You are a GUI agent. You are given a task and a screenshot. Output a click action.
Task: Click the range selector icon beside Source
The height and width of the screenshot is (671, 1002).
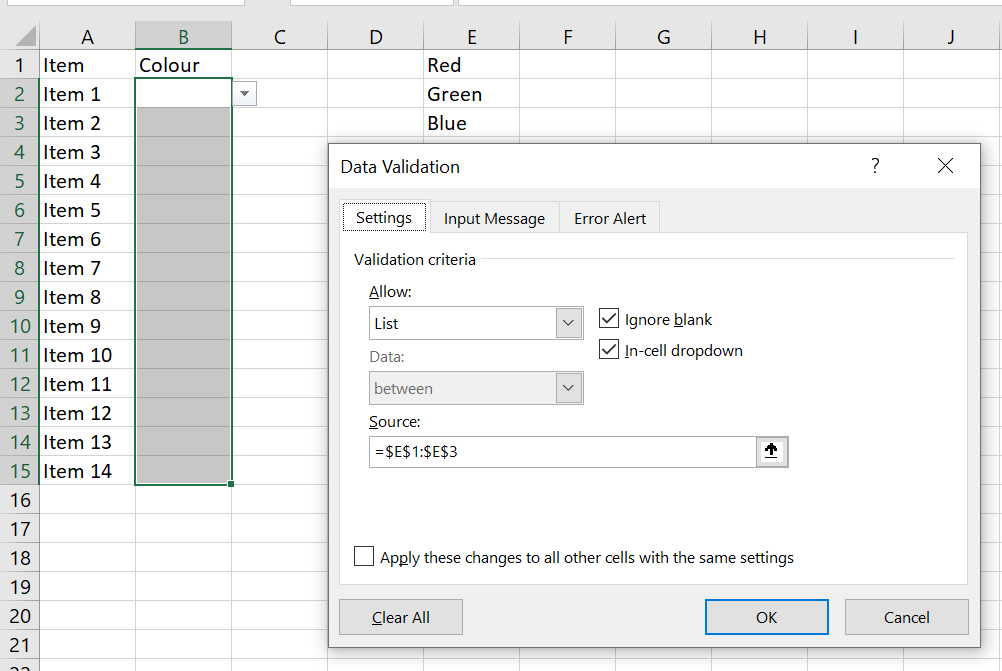(771, 452)
